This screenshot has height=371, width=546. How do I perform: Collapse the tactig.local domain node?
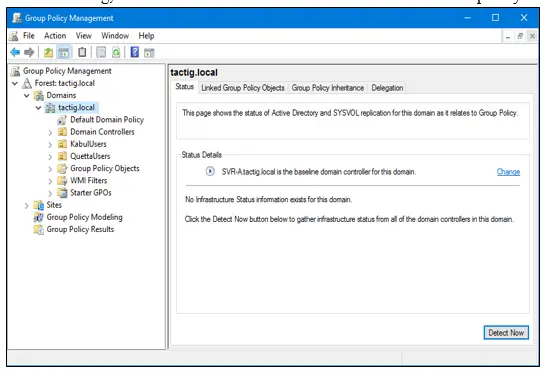point(39,108)
